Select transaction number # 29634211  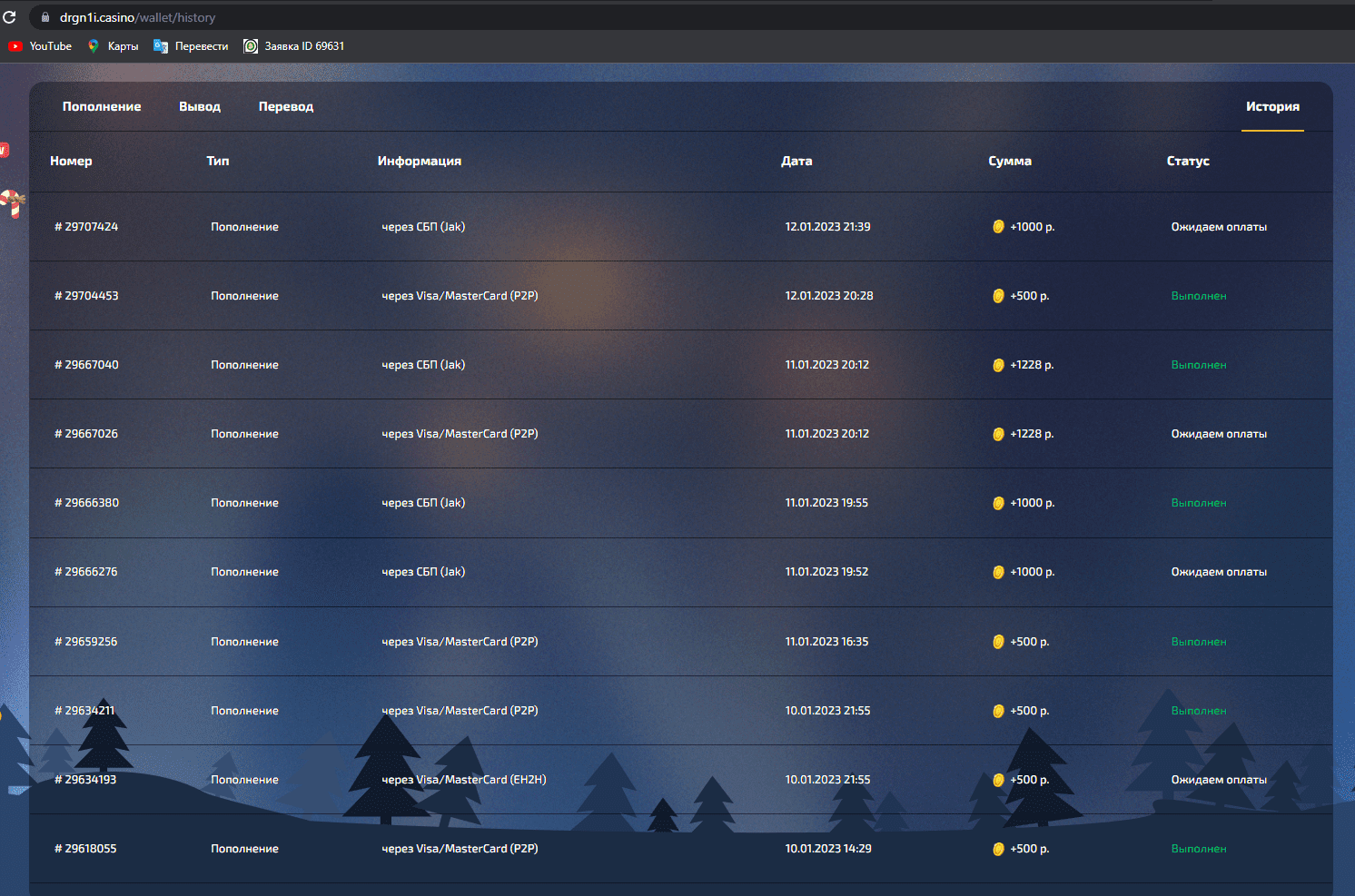coord(84,711)
